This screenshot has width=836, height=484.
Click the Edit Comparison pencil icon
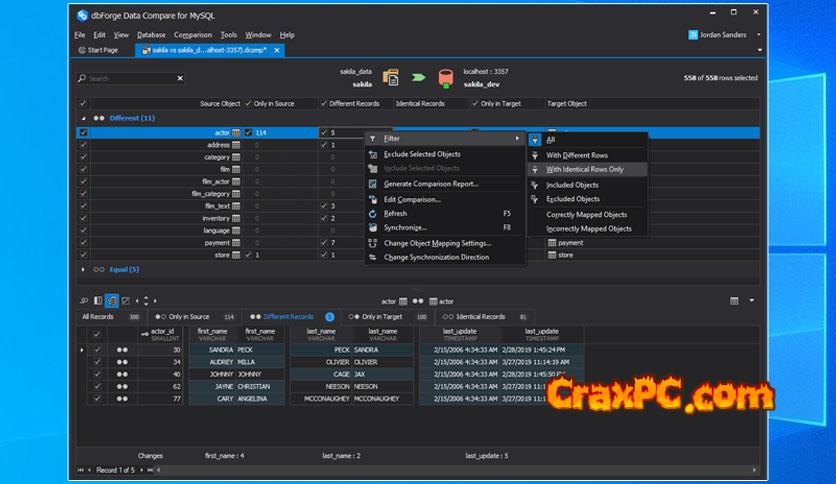(x=373, y=199)
